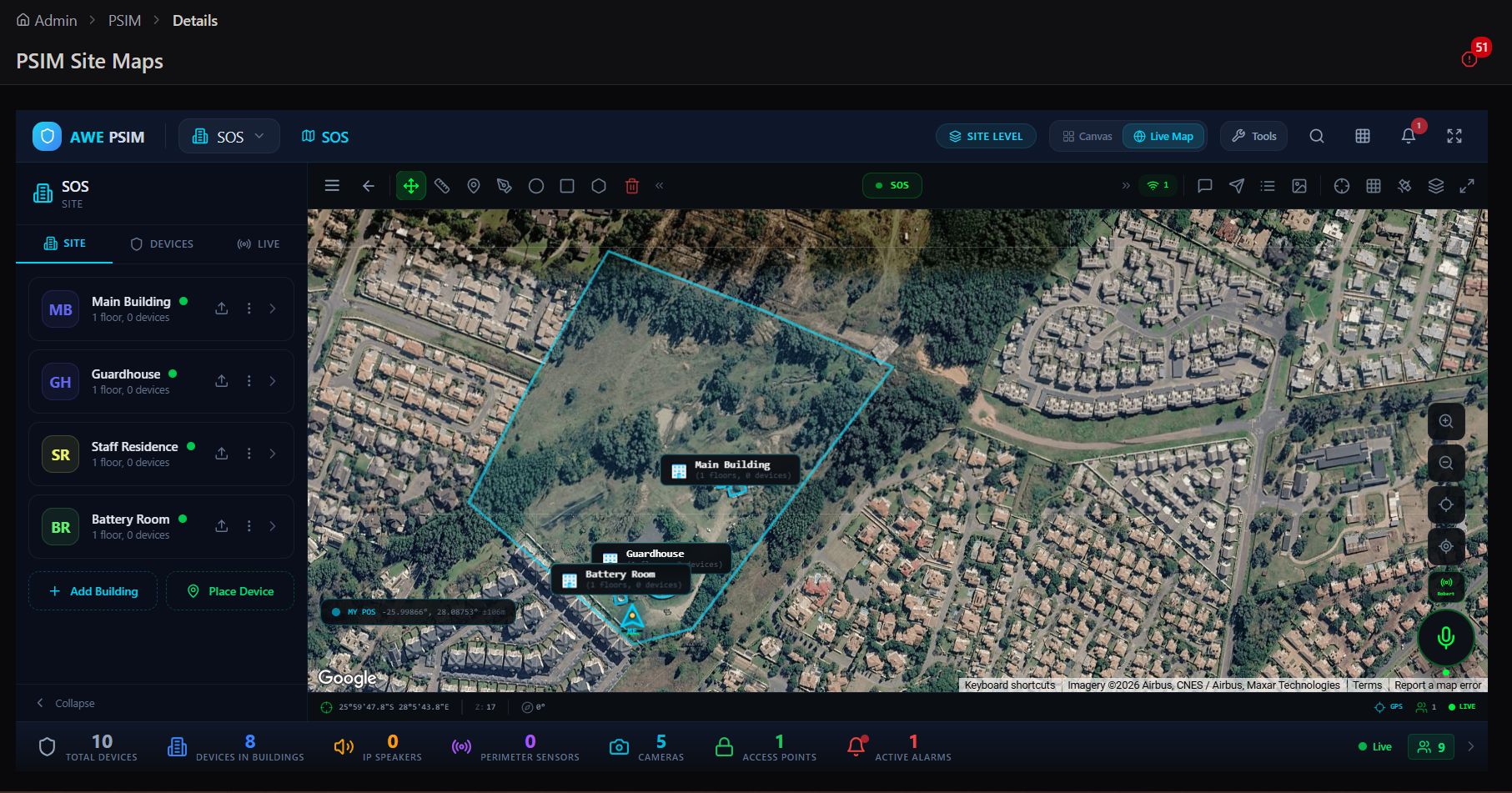Image resolution: width=1512 pixels, height=793 pixels.
Task: Toggle the grid icon in map toolbar
Action: click(1374, 186)
